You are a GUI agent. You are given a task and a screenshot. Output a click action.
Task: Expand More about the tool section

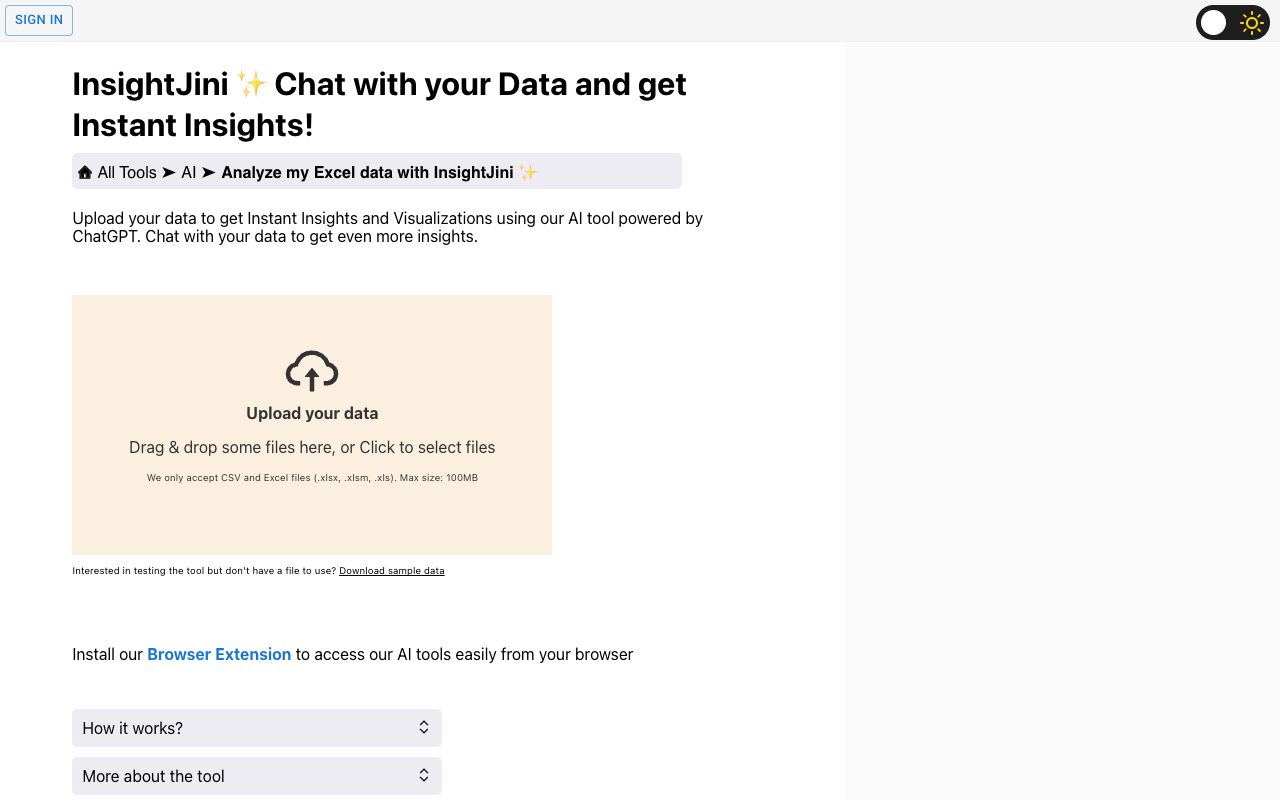(257, 776)
